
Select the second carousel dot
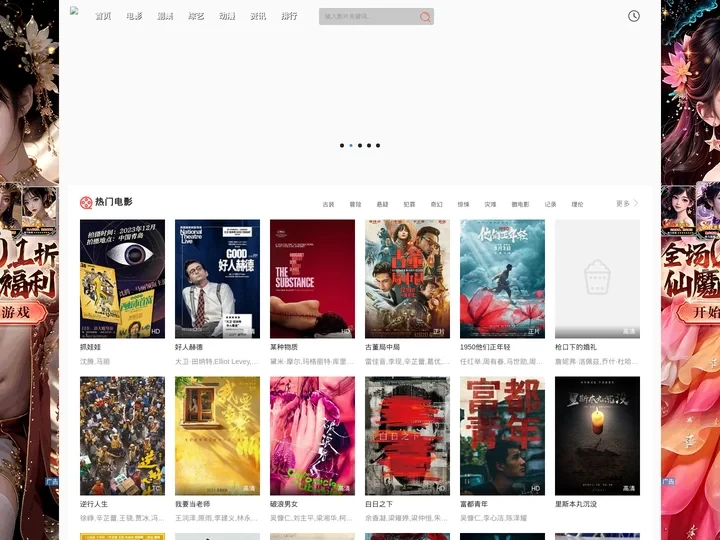(351, 146)
